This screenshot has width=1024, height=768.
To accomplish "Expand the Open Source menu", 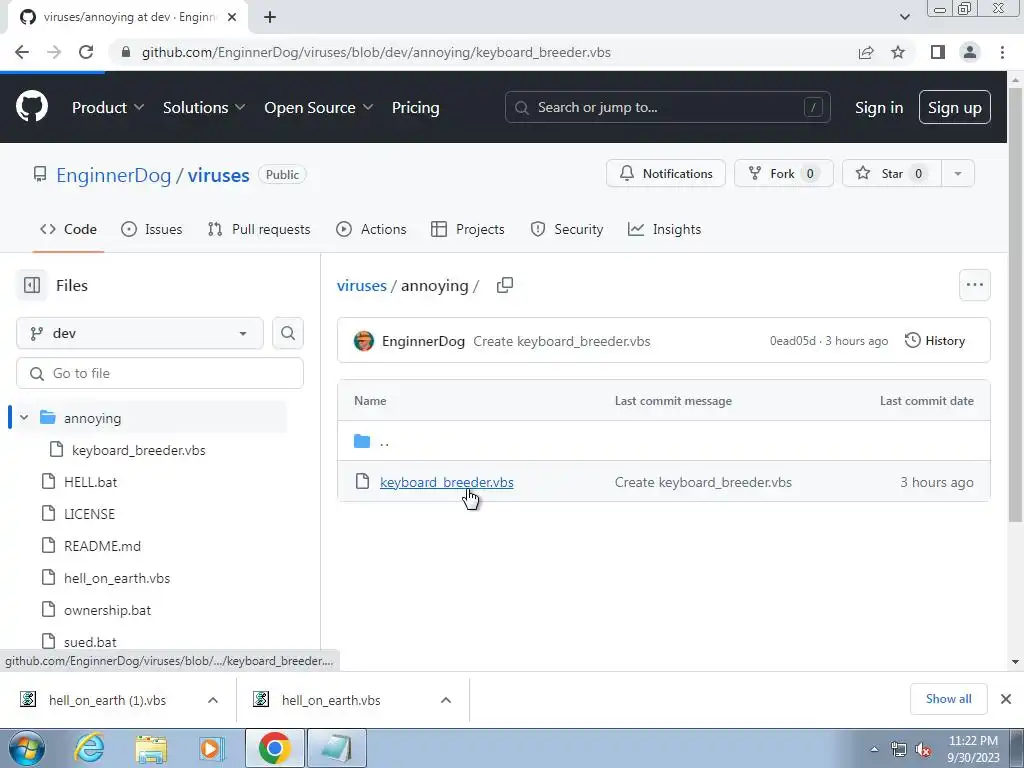I will click(318, 107).
